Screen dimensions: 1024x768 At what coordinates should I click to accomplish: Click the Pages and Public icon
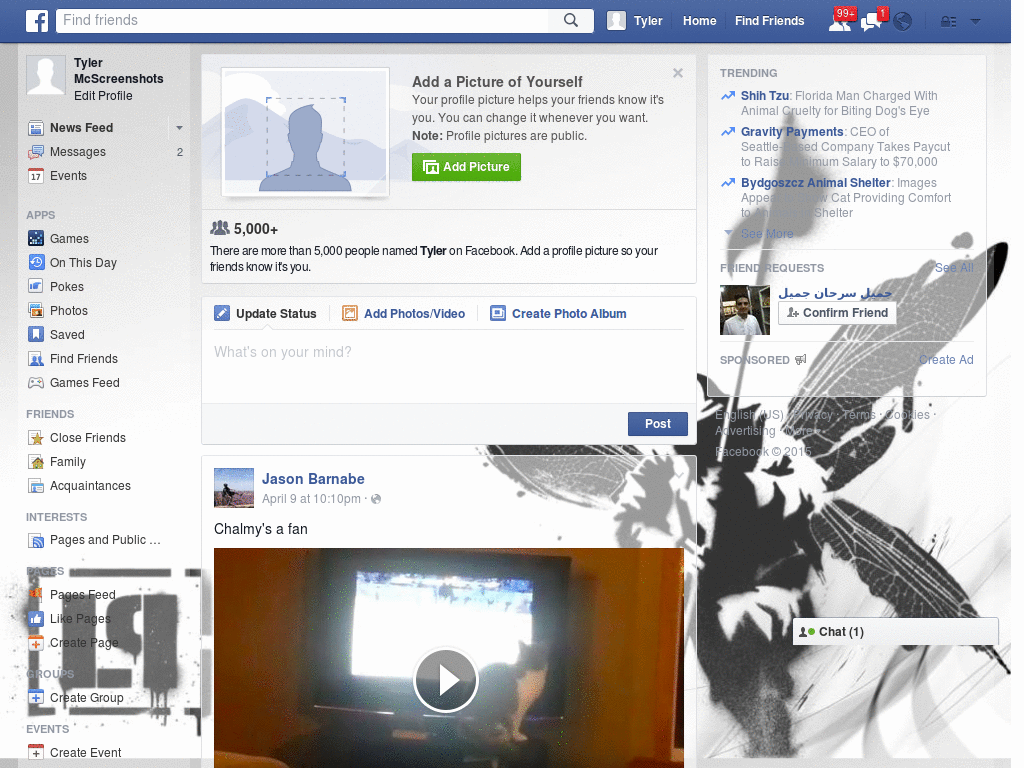tap(36, 541)
